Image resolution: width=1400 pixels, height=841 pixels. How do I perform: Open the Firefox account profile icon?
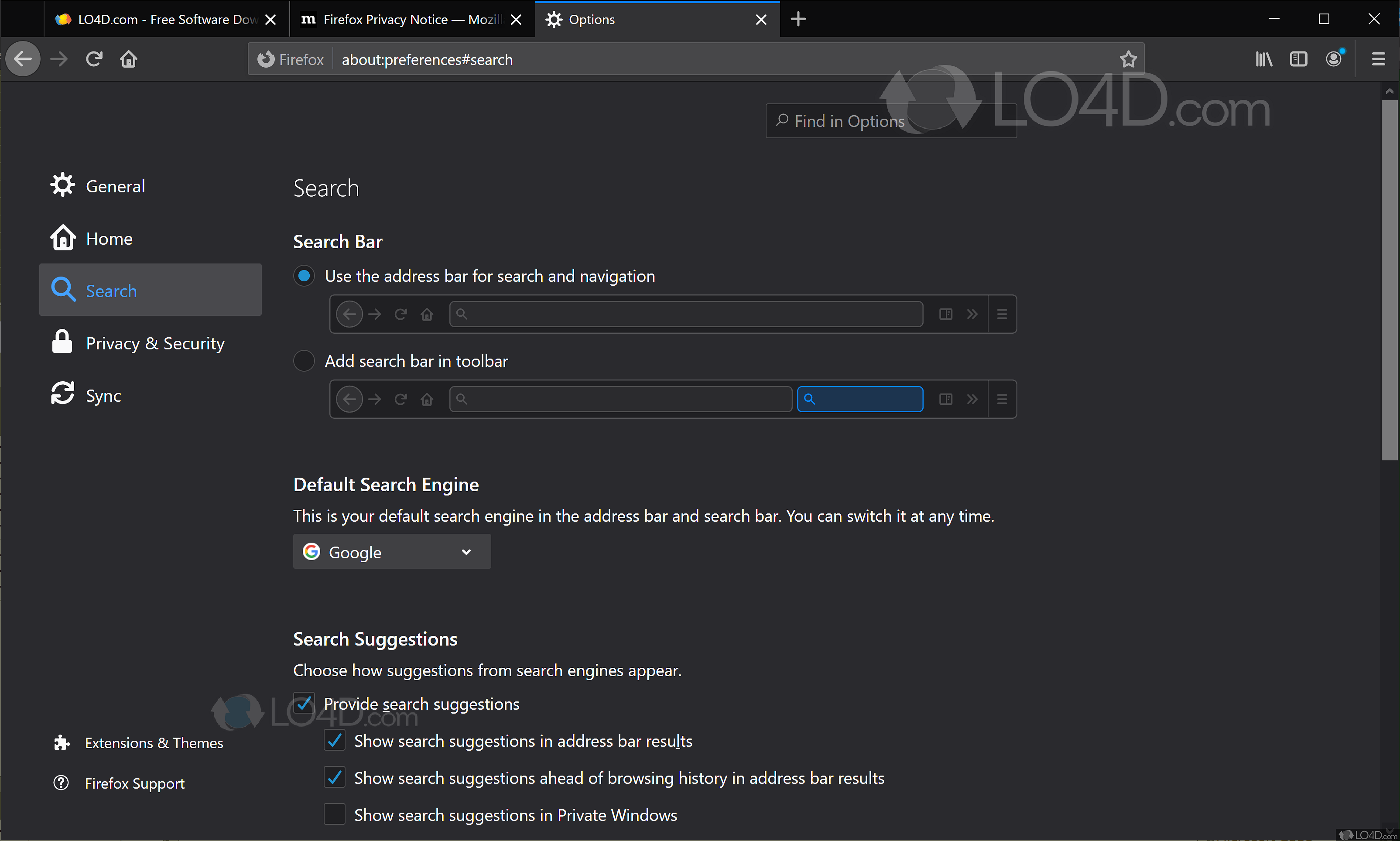(1334, 59)
